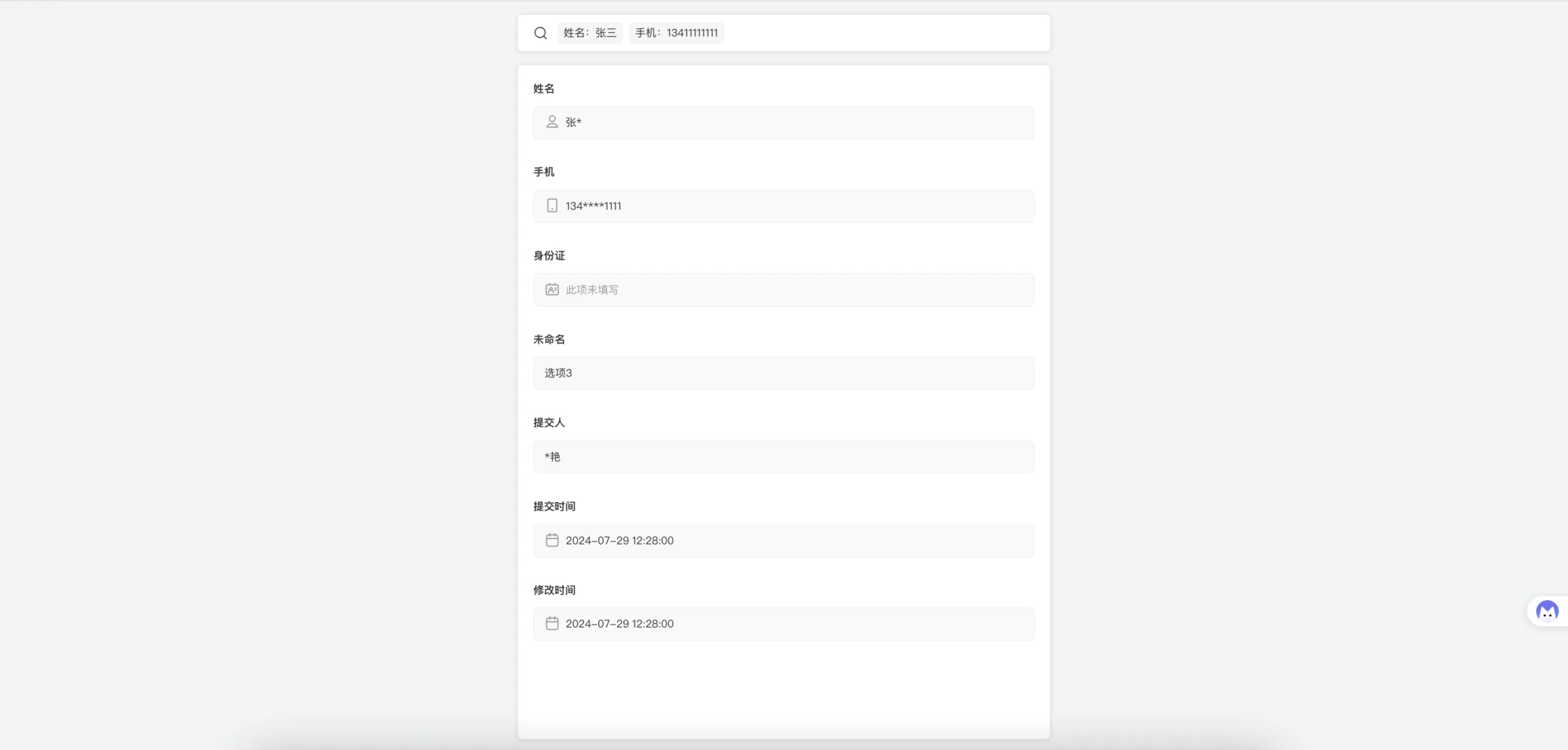Click the ID card icon in 身份证 field
Viewport: 1568px width, 750px height.
[x=552, y=289]
